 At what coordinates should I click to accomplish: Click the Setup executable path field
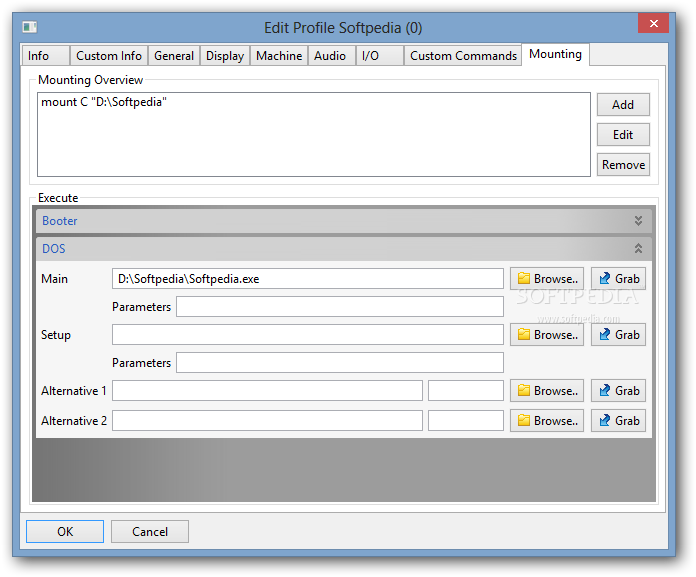click(308, 335)
